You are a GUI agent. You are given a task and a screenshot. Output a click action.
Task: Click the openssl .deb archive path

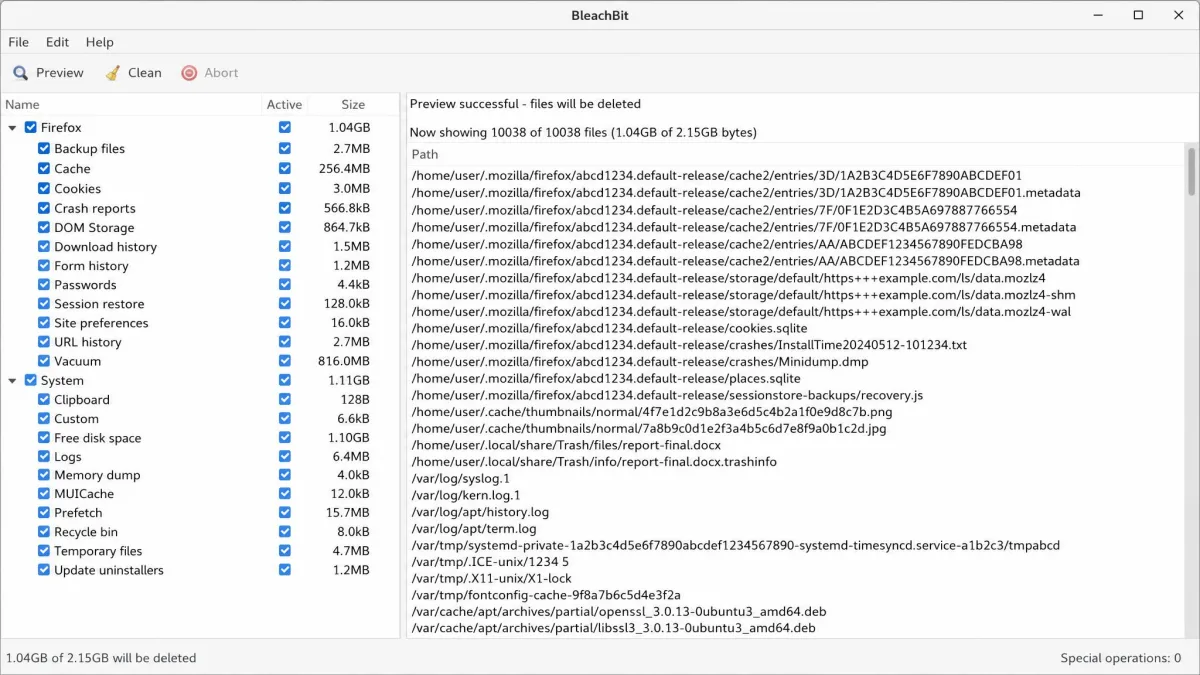pyautogui.click(x=619, y=612)
